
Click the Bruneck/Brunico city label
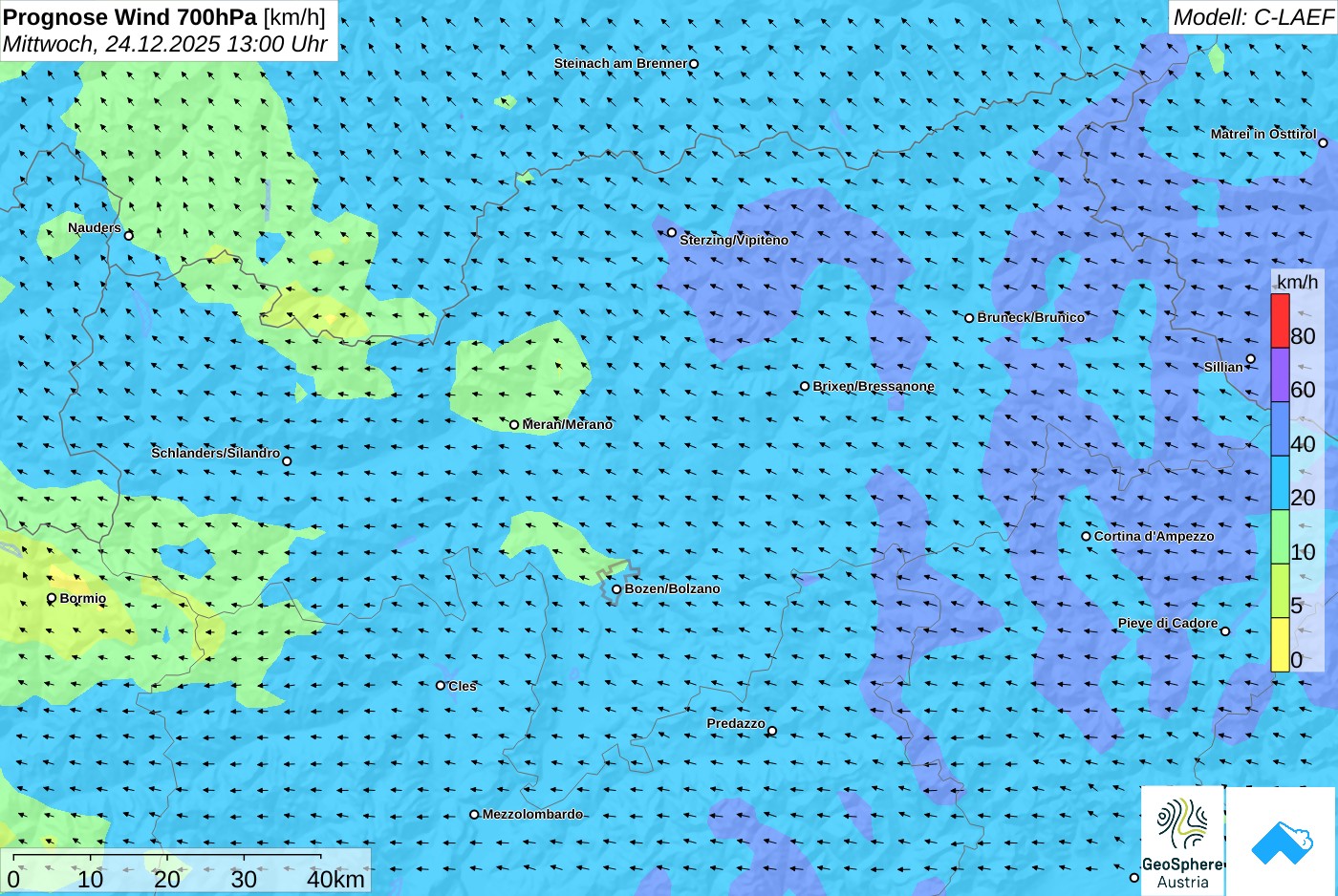pyautogui.click(x=1031, y=317)
